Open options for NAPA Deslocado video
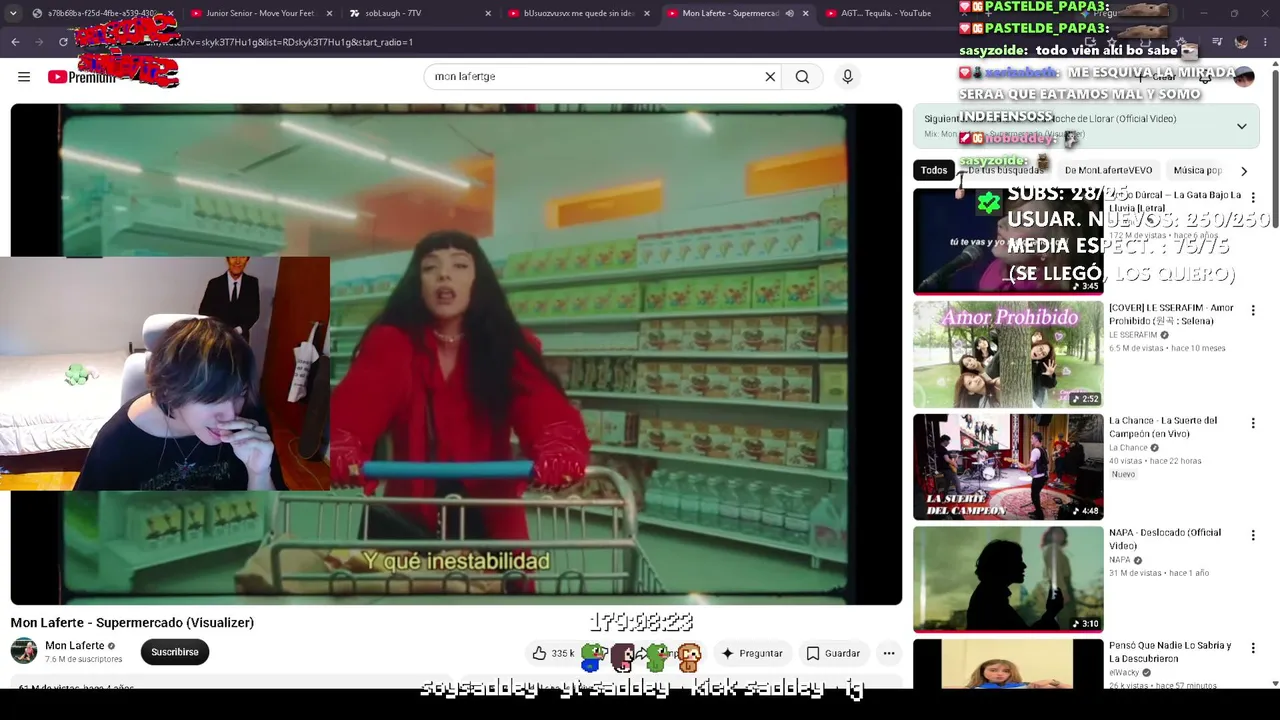This screenshot has width=1280, height=720. point(1253,536)
